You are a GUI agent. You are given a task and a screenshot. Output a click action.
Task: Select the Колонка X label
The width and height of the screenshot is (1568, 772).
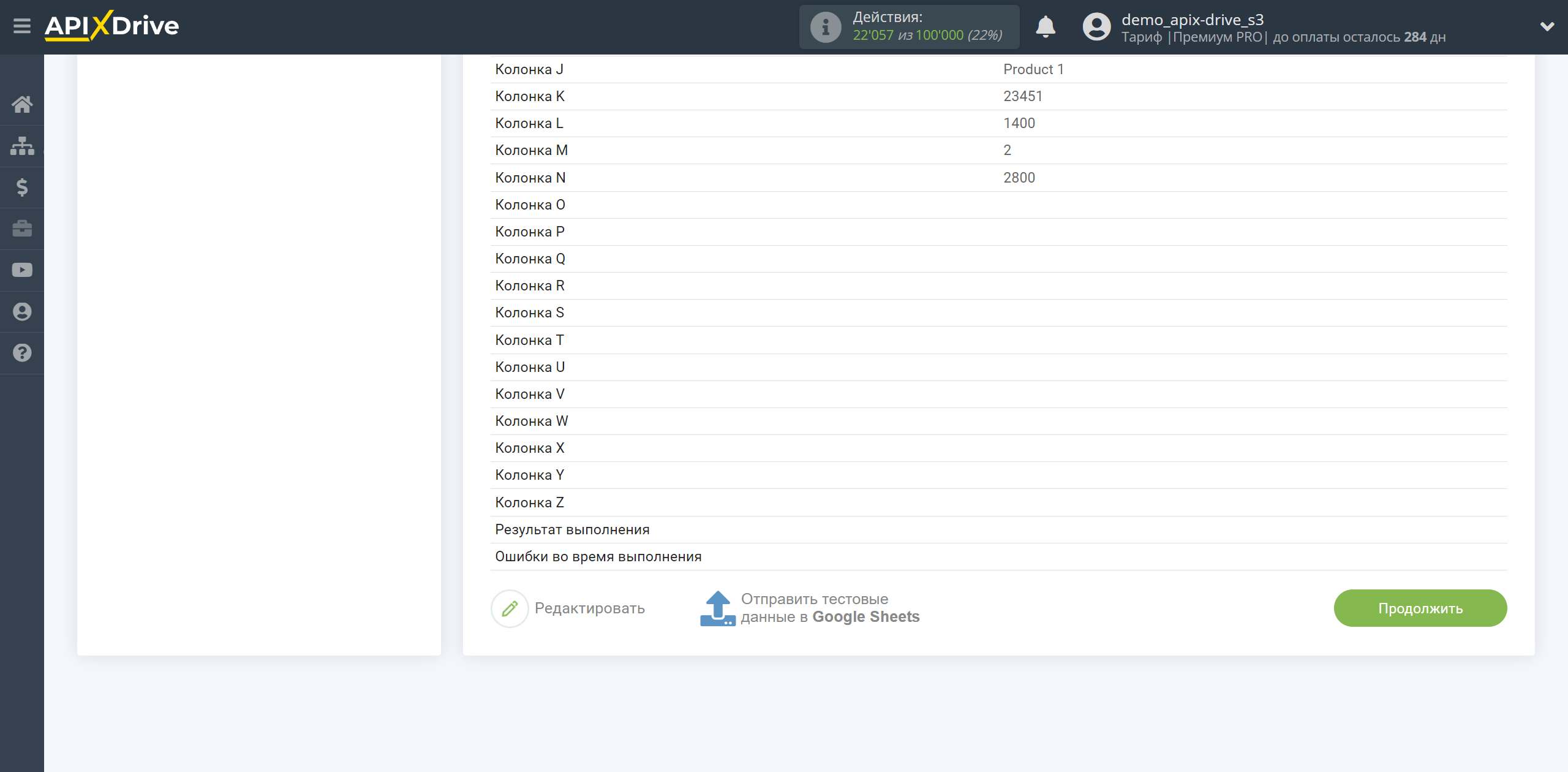(530, 448)
